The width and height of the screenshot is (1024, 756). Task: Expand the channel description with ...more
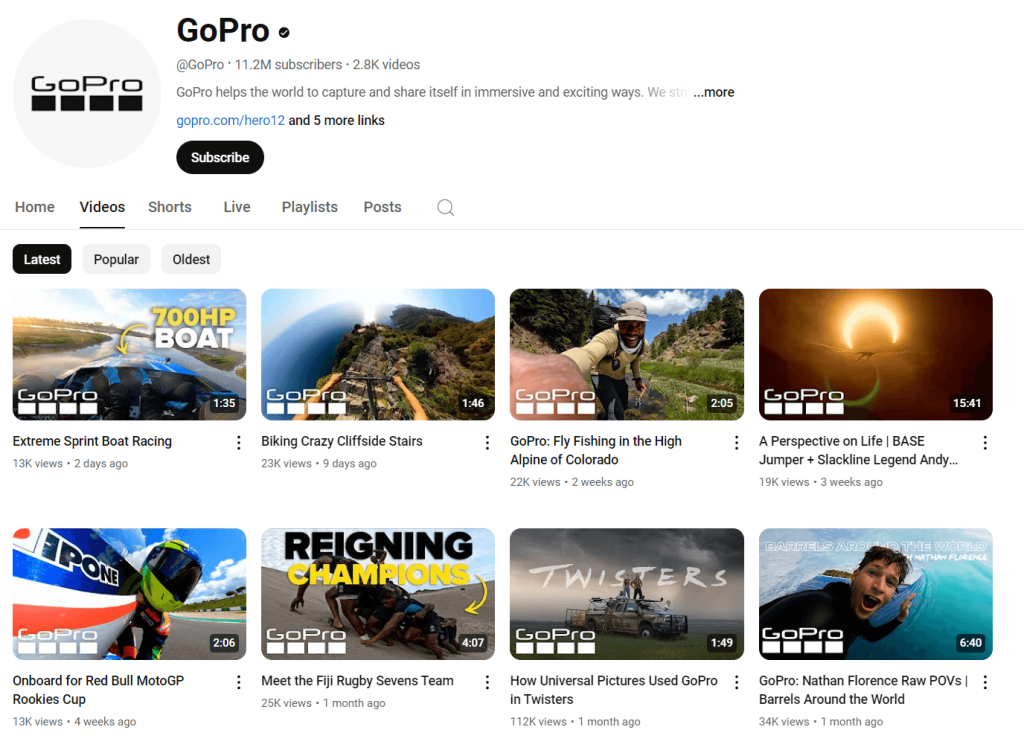coord(713,92)
